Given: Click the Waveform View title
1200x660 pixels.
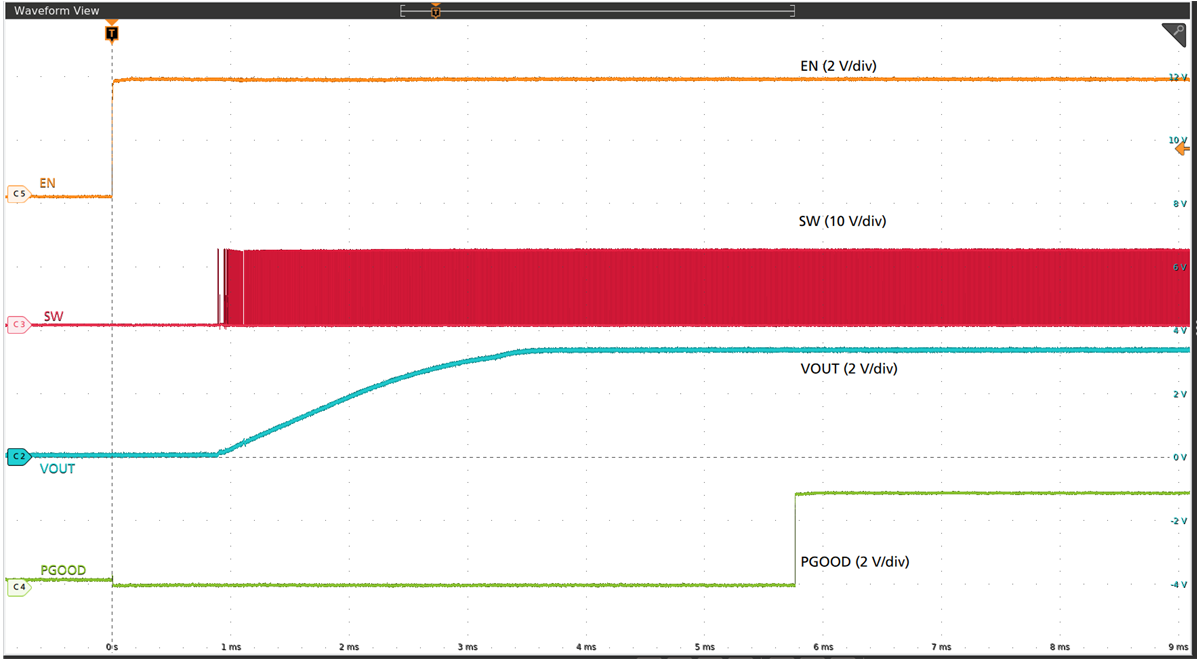Looking at the screenshot, I should click(x=55, y=10).
